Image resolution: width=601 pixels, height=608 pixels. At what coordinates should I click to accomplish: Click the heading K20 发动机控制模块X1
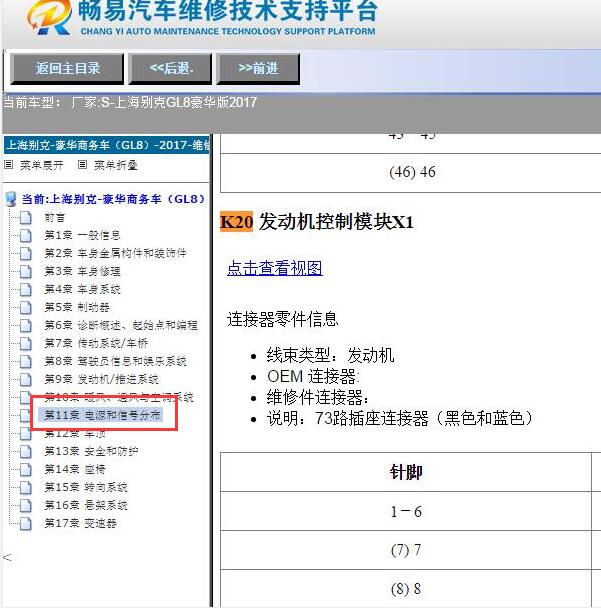coord(316,222)
